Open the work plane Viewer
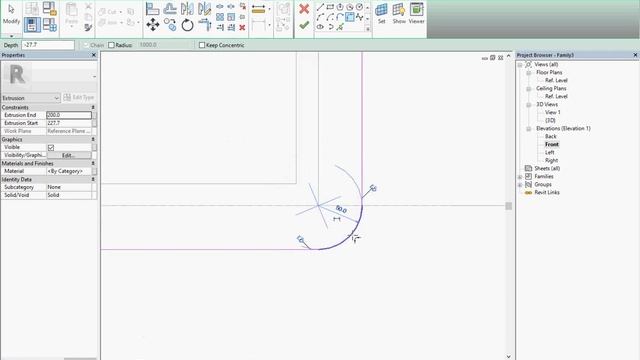The image size is (640, 360). (416, 13)
